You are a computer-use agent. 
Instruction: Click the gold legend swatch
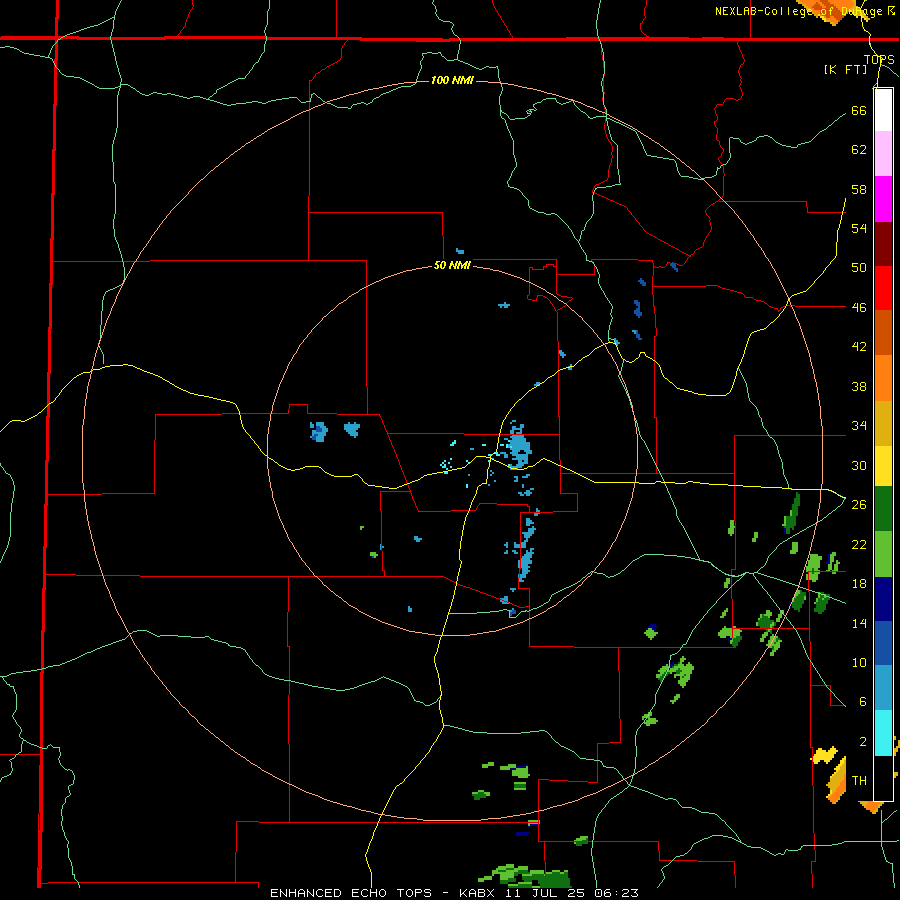pyautogui.click(x=883, y=423)
